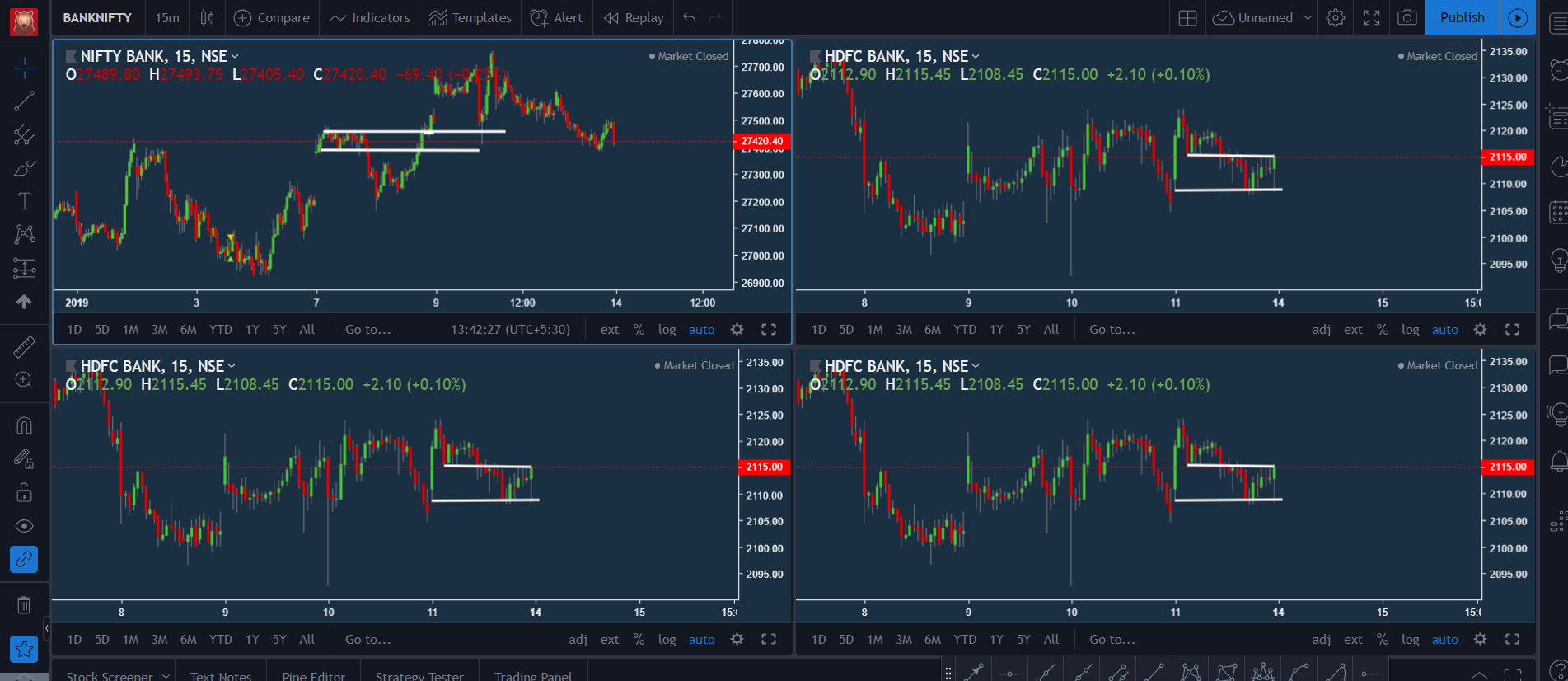Select the text annotation tool
Screen dimensions: 1568x681
(x=24, y=201)
